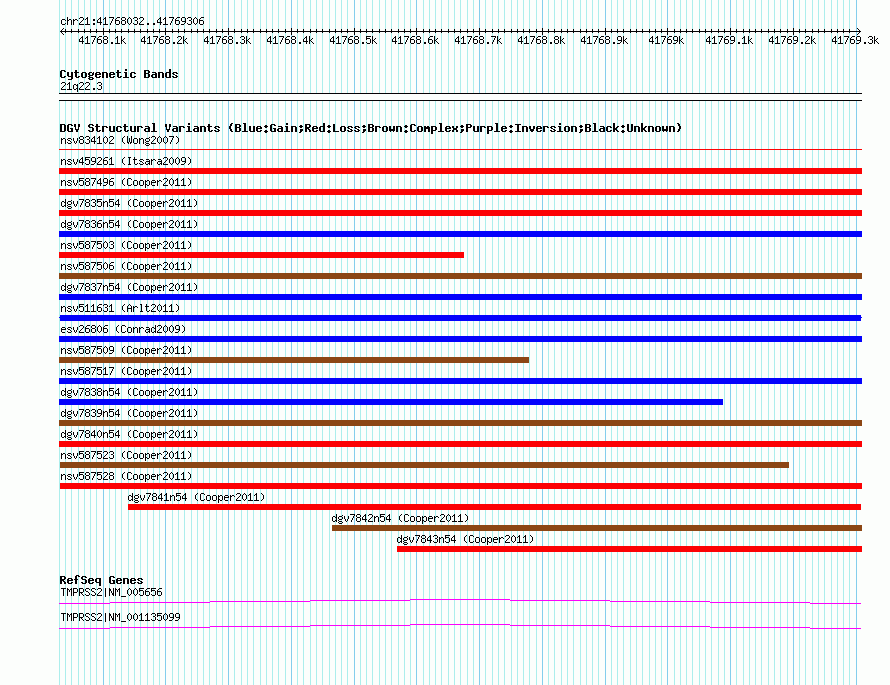
Task: Click the 41768.5k ruler tick label
Action: 353,40
